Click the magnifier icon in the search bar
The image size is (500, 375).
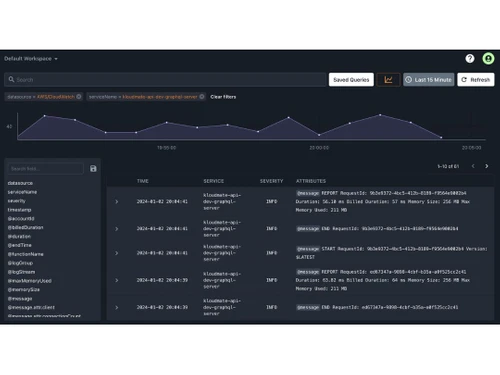point(11,79)
